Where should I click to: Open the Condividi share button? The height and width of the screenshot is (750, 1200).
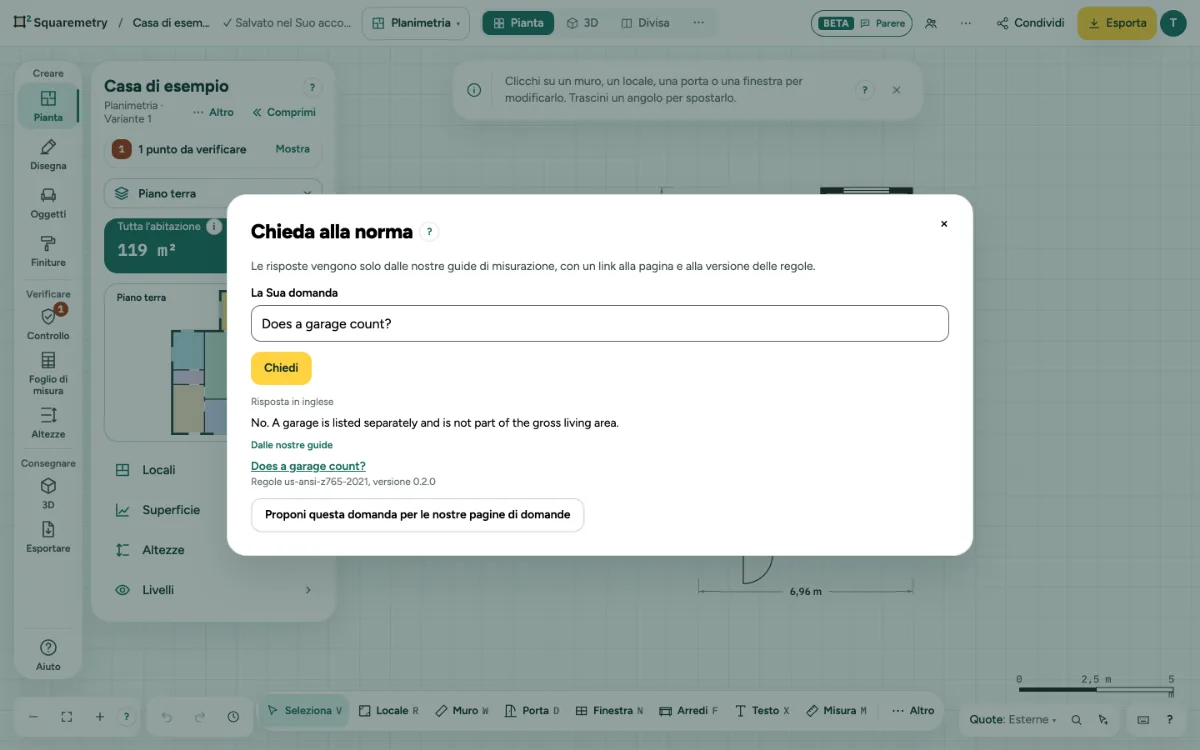click(x=1030, y=23)
